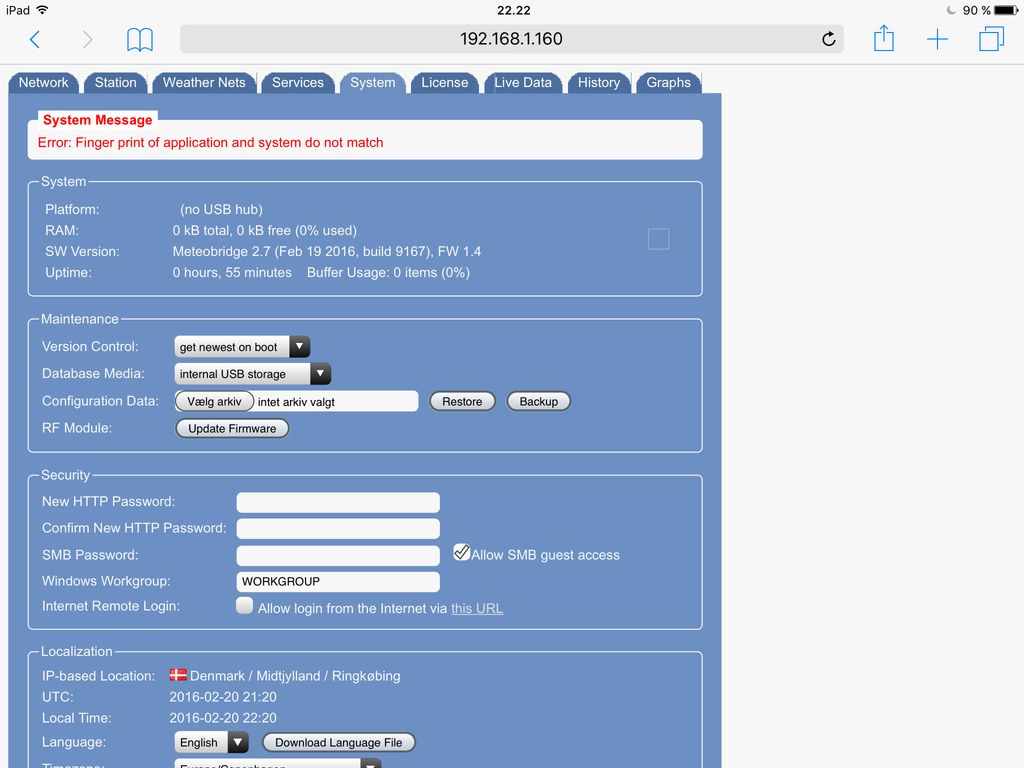Enable Internet Remote Login checkbox
Viewport: 1024px width, 768px height.
coord(244,605)
